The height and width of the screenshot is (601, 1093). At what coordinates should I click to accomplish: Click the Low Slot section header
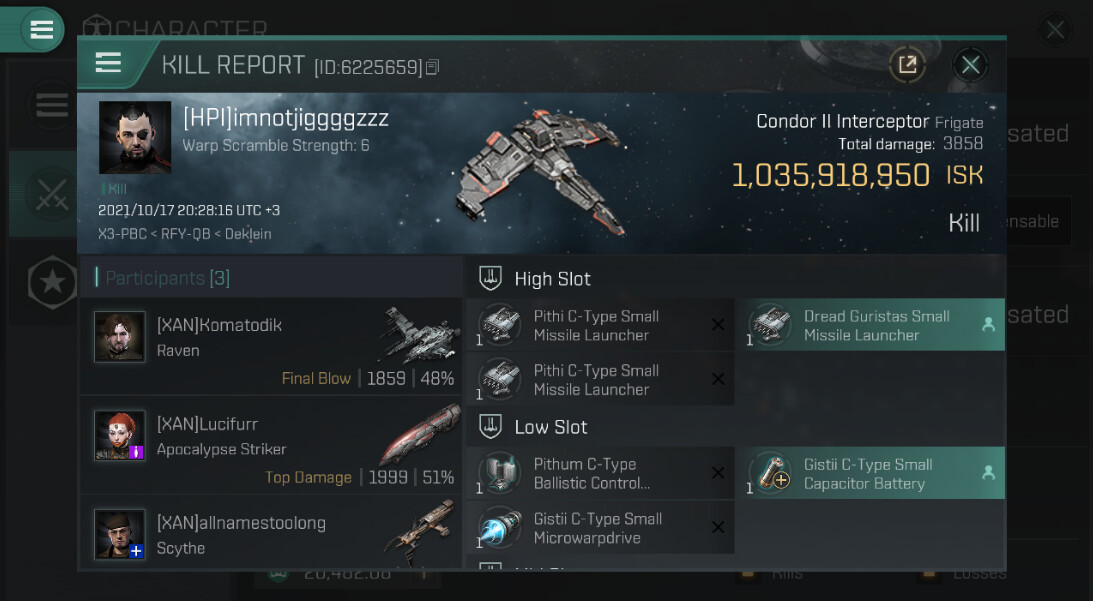[551, 427]
